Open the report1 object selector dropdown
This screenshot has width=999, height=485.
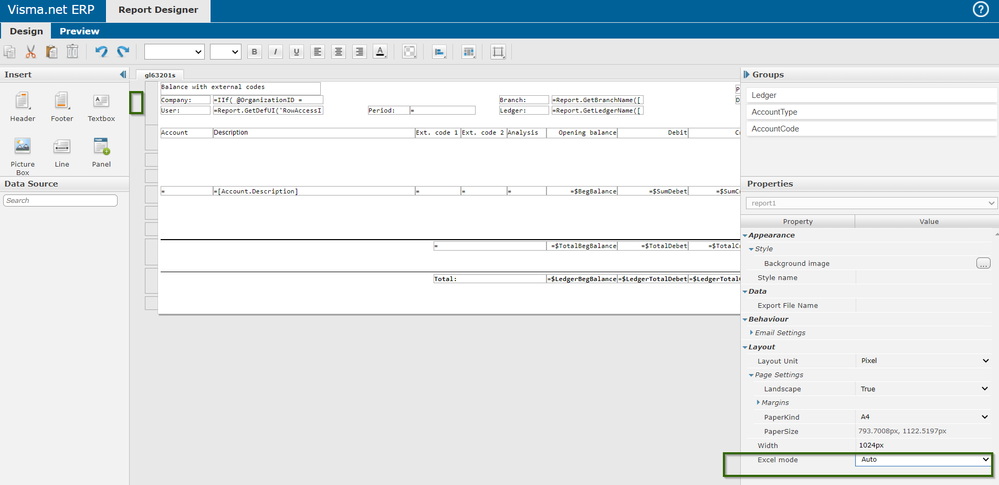coord(871,203)
